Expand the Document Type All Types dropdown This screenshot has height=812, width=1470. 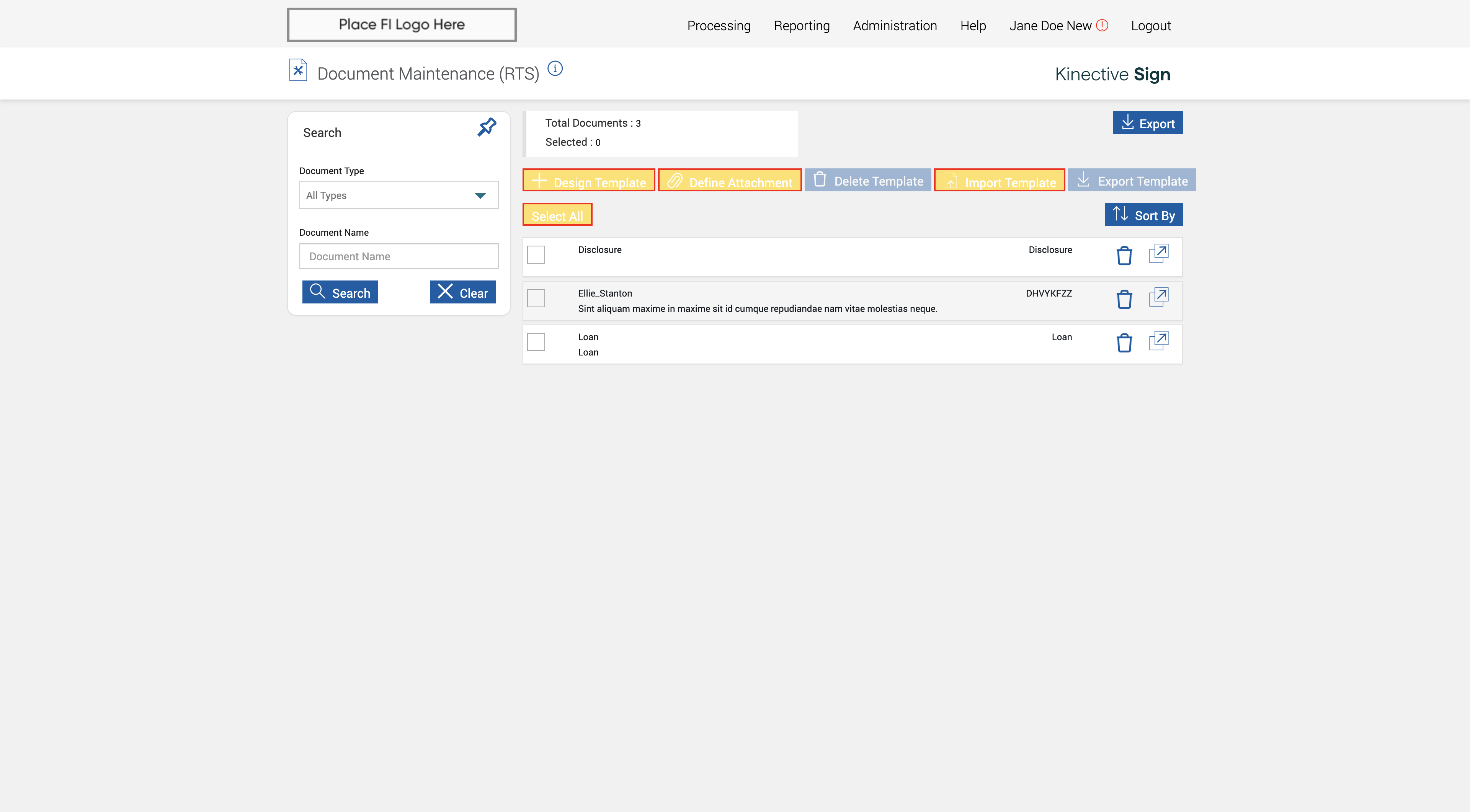[398, 196]
